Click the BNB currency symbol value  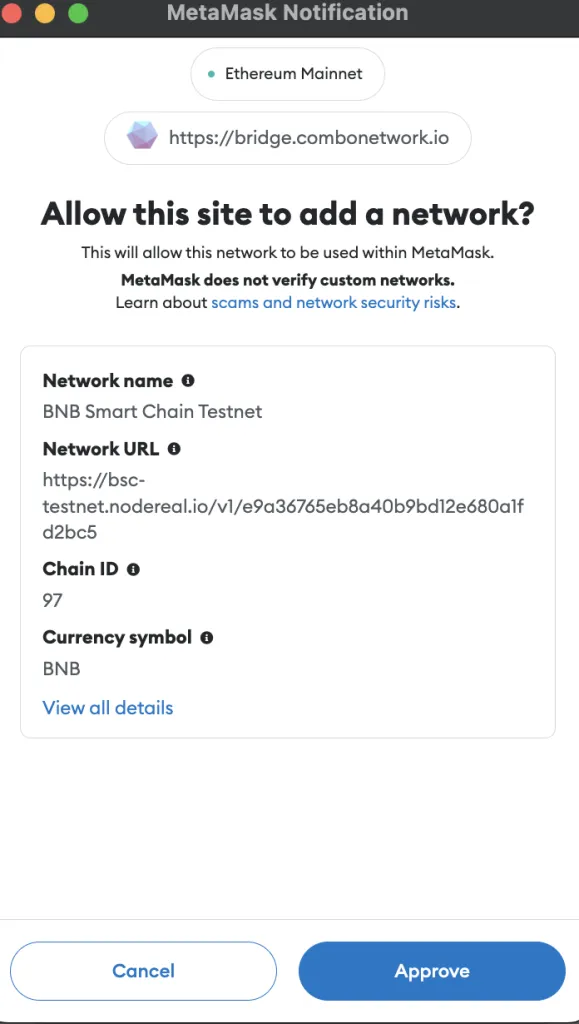tap(61, 669)
